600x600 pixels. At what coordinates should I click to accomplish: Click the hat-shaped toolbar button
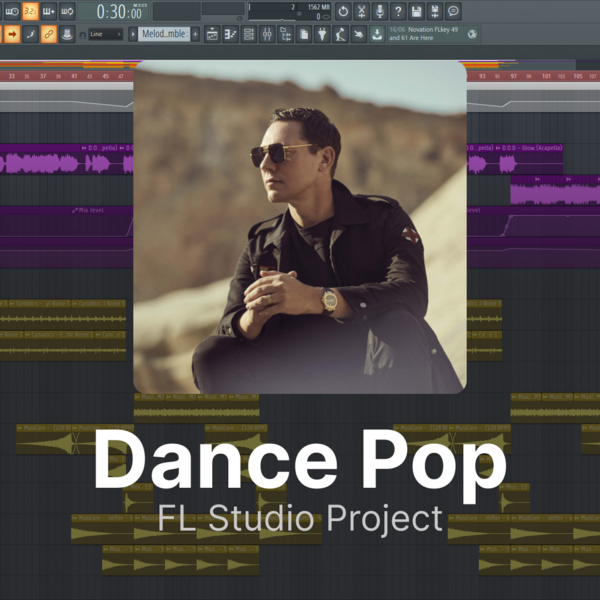pos(67,34)
